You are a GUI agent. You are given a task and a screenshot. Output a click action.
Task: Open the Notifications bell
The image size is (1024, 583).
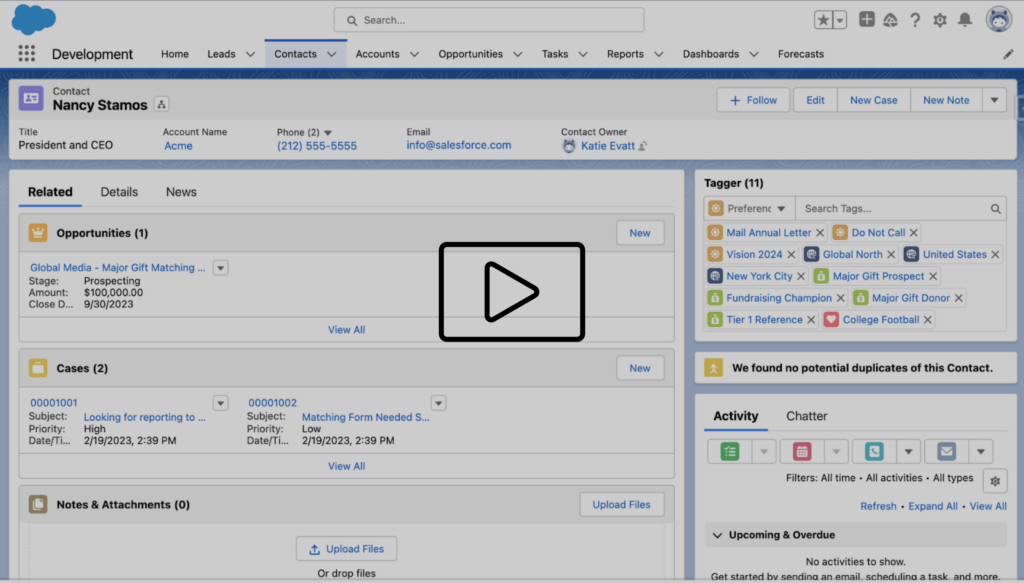click(965, 20)
